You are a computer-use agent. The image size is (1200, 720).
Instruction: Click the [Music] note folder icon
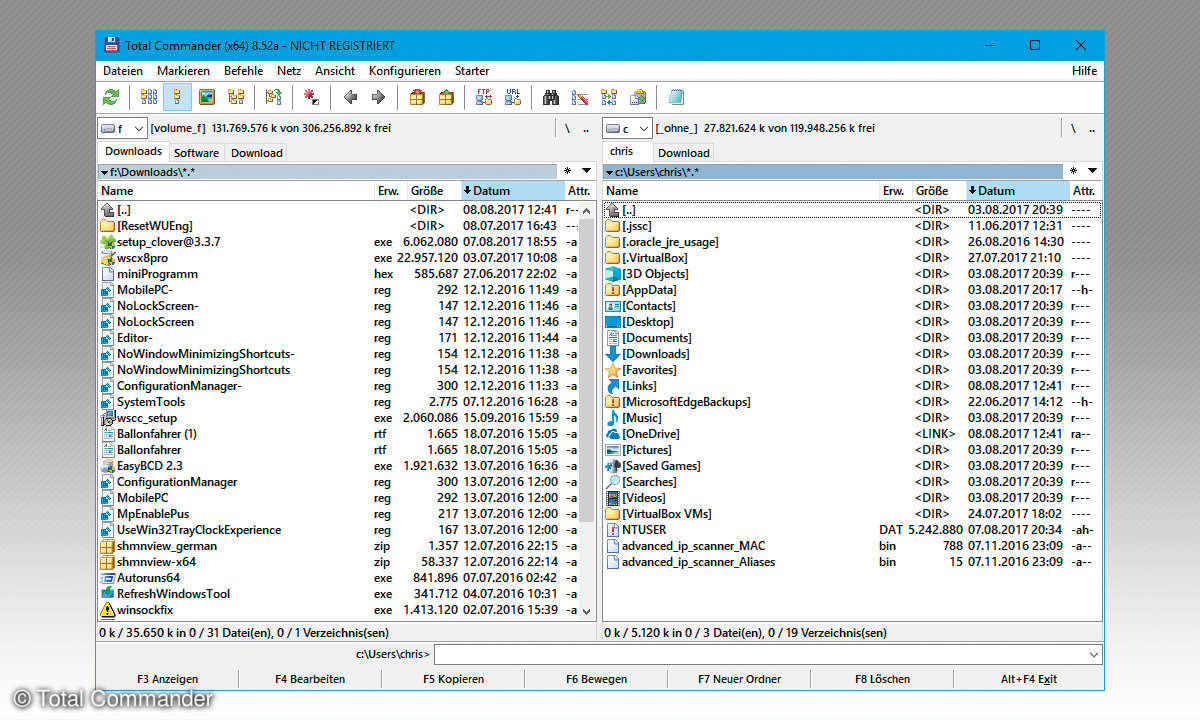tap(613, 418)
